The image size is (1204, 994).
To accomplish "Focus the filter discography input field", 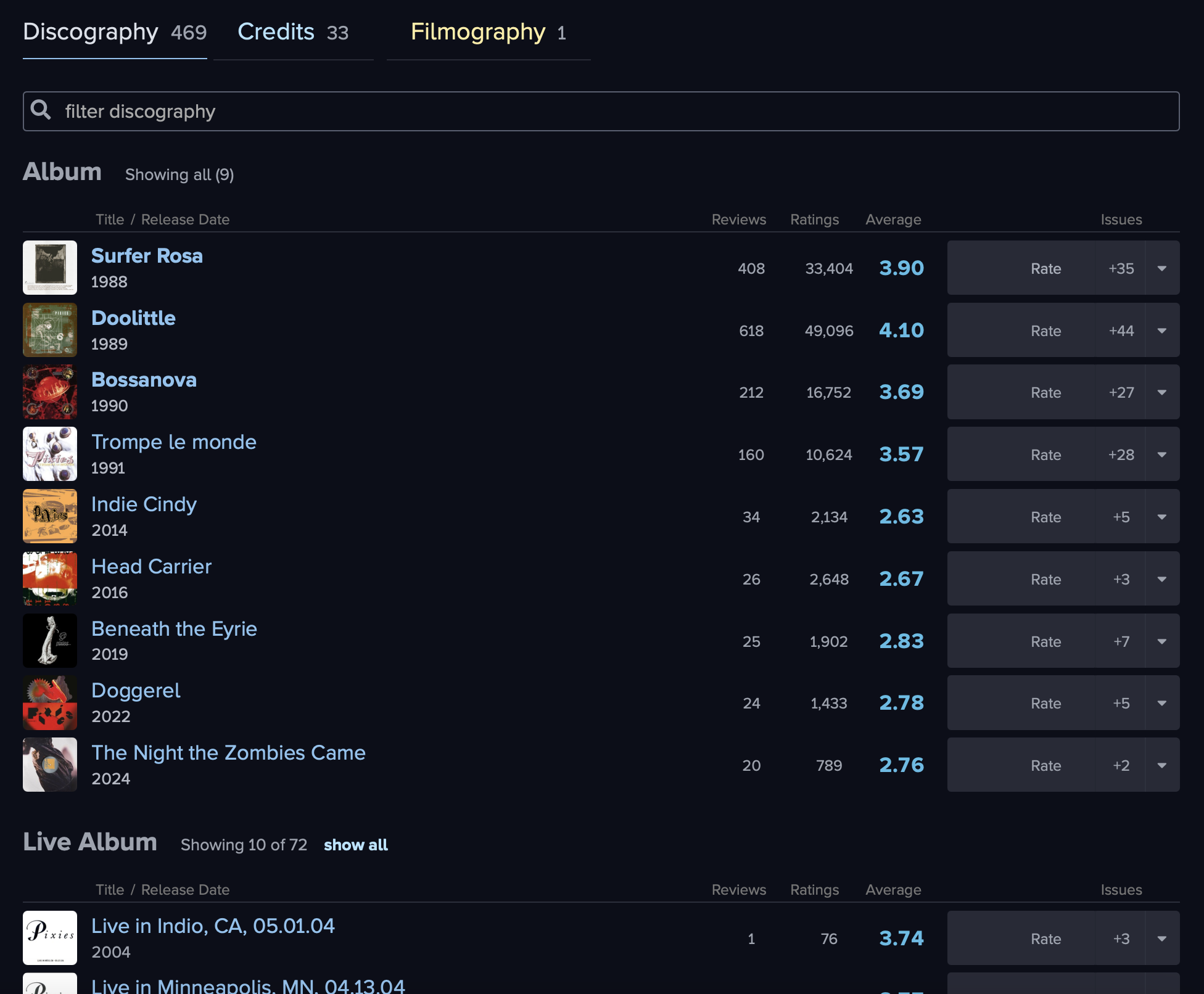I will pyautogui.click(x=601, y=111).
